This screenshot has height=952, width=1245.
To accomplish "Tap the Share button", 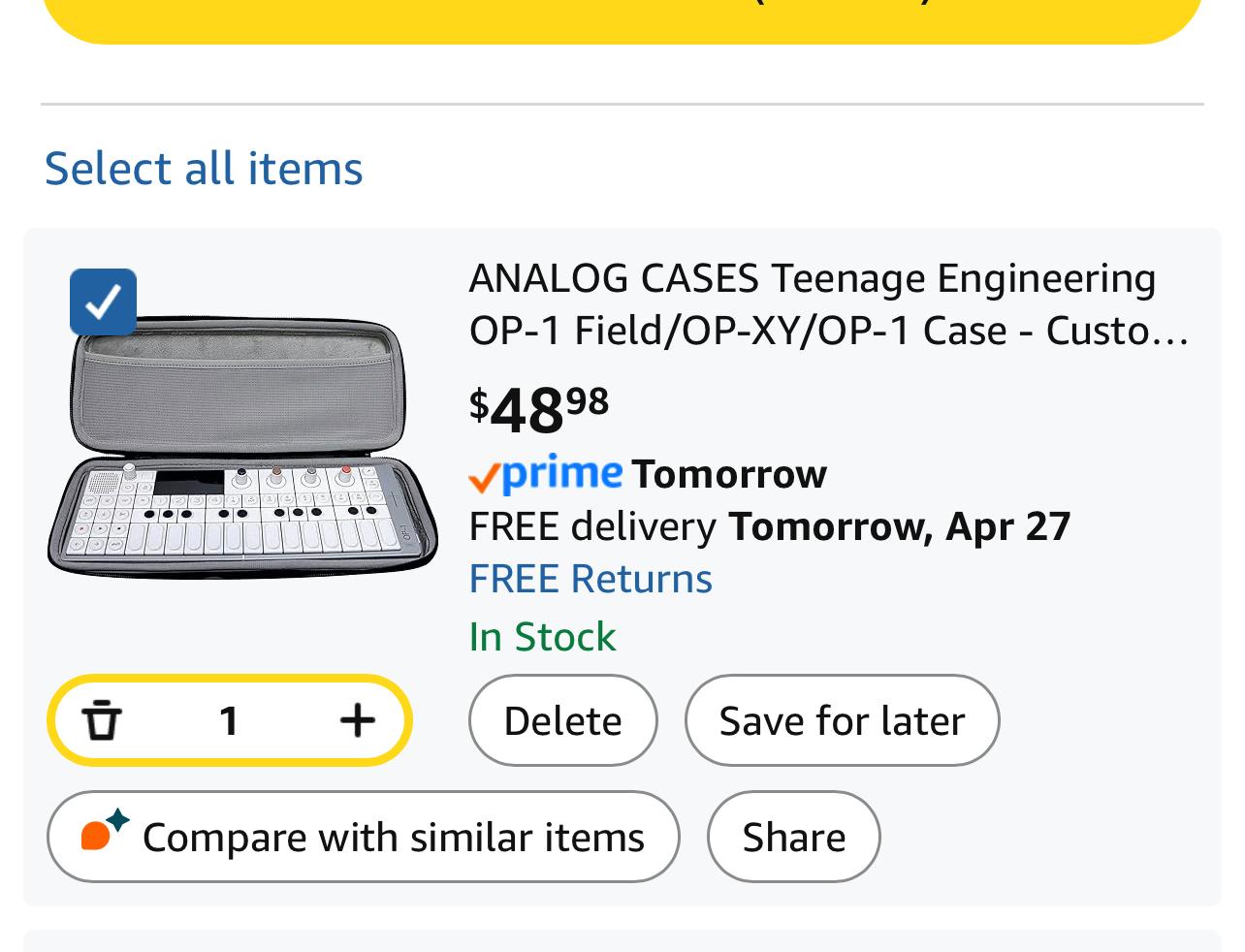I will 793,837.
